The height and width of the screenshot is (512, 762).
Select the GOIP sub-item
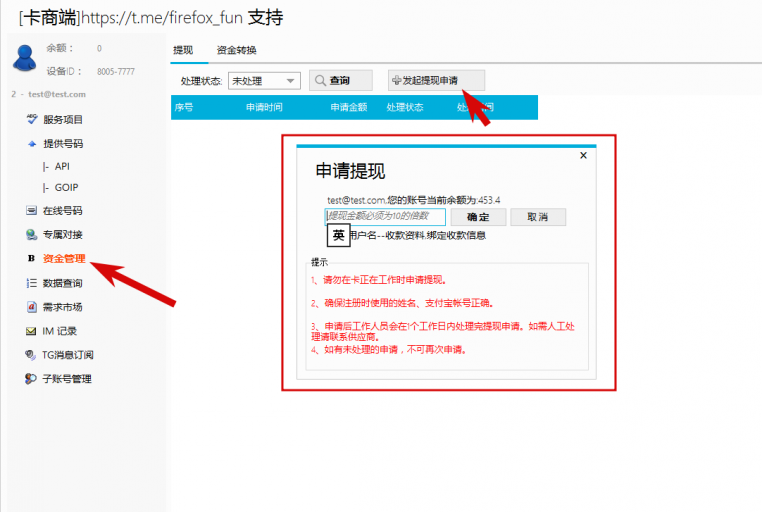(x=66, y=188)
